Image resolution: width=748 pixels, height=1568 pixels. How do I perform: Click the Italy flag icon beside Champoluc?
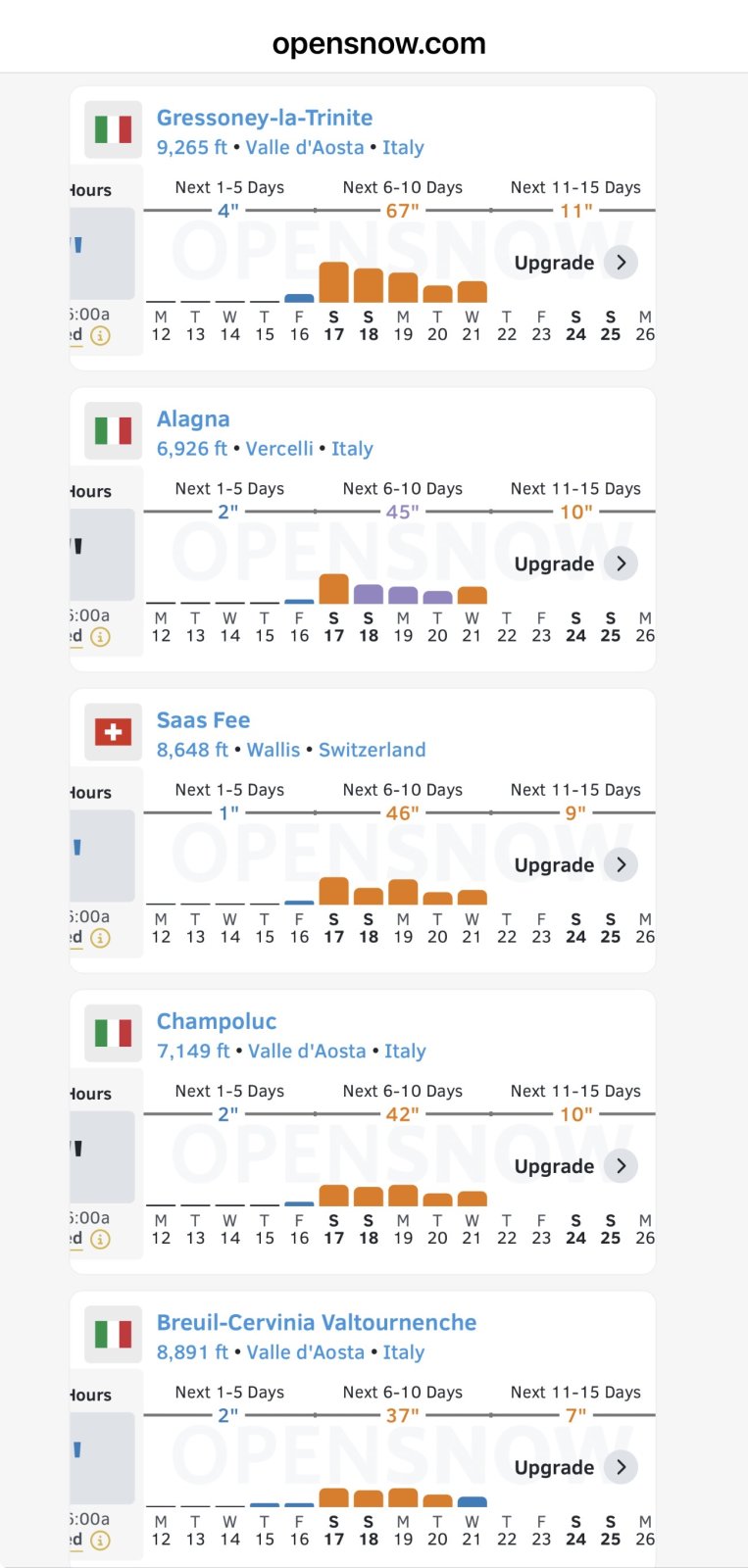pos(114,1033)
